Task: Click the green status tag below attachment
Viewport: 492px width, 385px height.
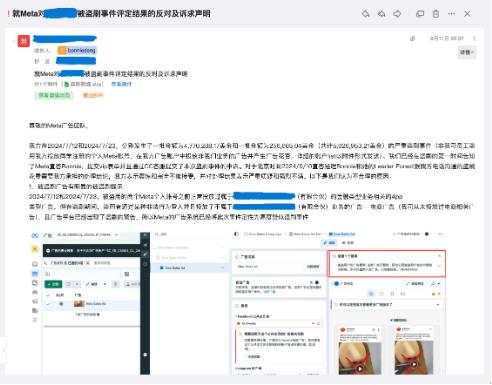Action: (54, 95)
